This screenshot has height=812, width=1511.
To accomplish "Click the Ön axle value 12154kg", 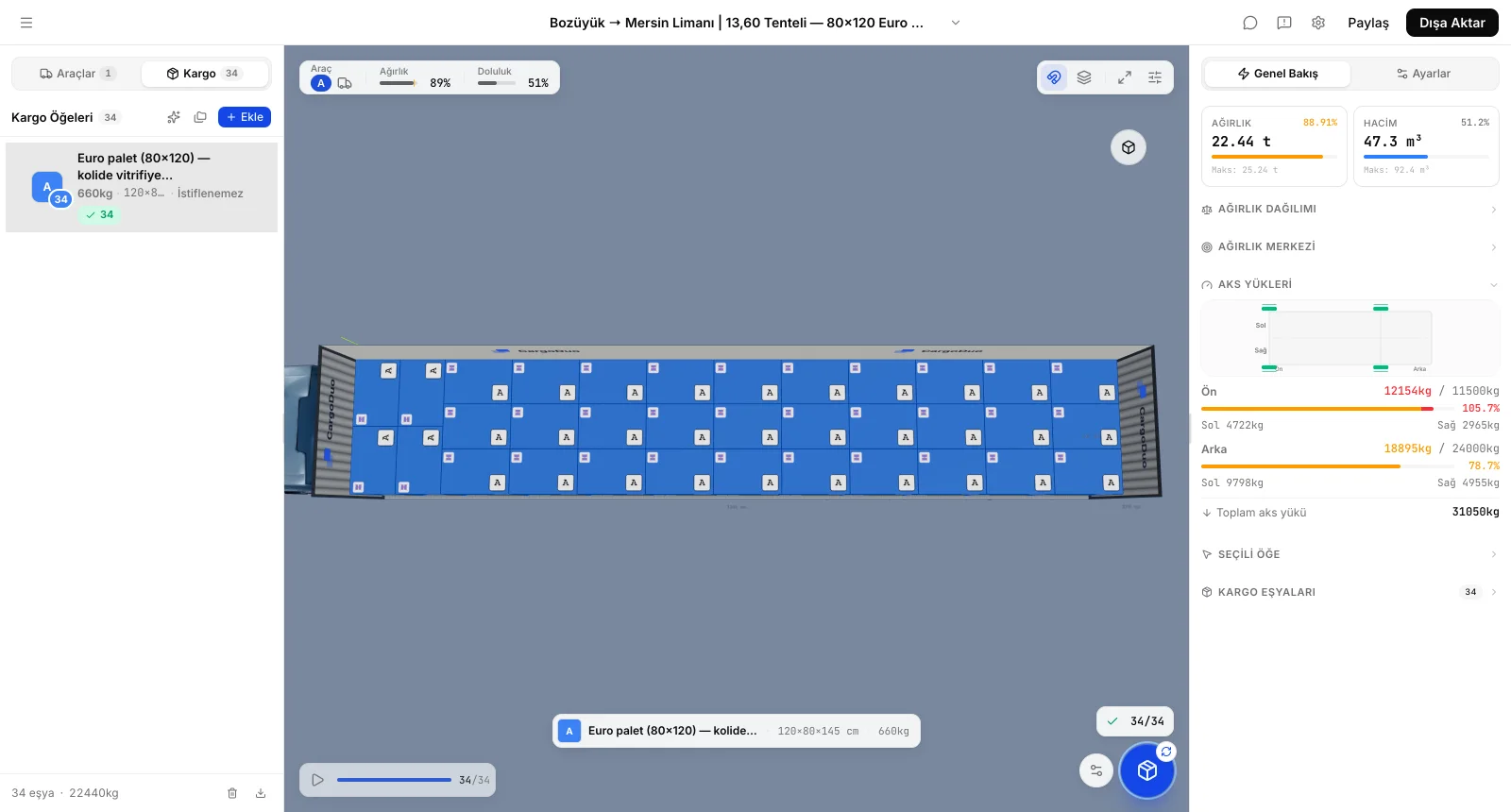I will tap(1407, 391).
